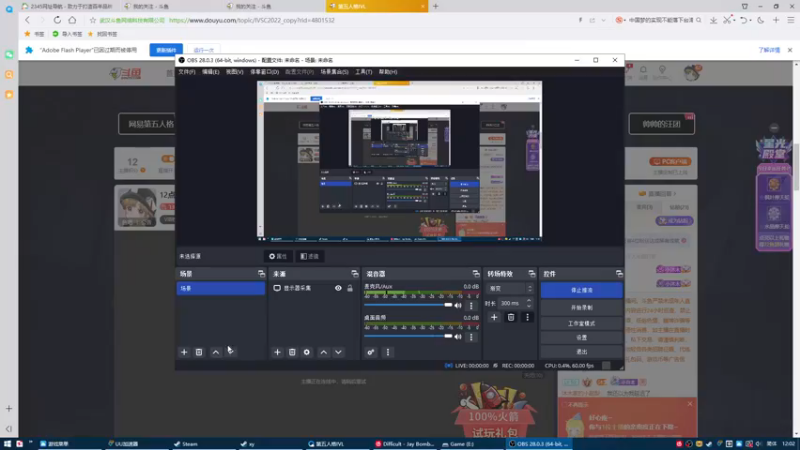Image resolution: width=800 pixels, height=450 pixels.
Task: Move source down in list
Action: click(338, 352)
